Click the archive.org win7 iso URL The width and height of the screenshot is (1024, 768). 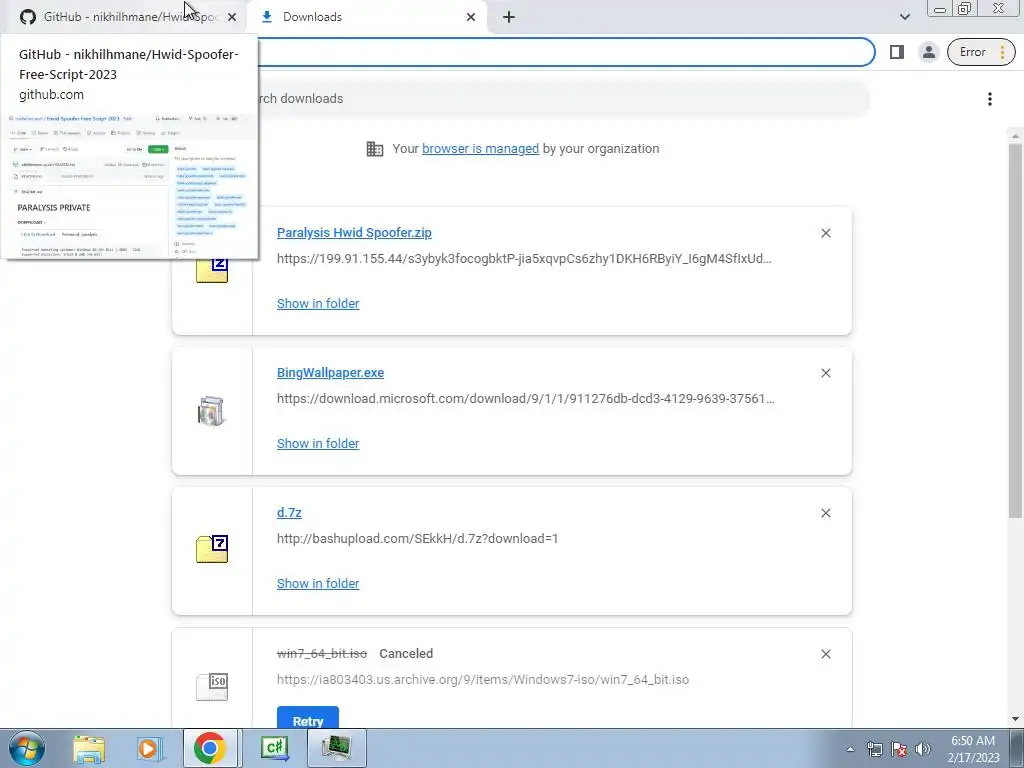point(483,680)
